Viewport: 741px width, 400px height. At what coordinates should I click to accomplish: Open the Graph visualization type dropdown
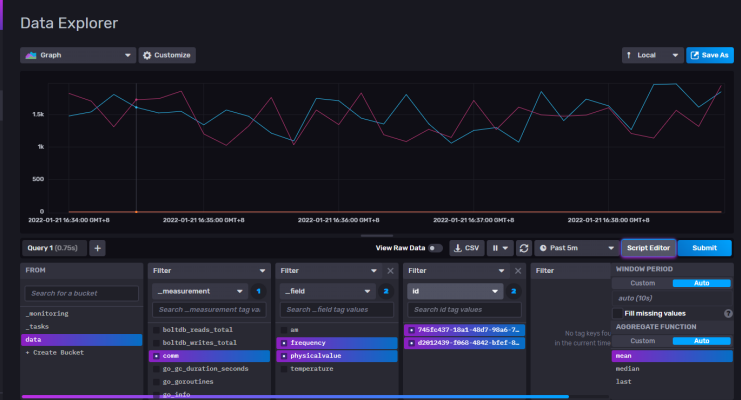(78, 55)
